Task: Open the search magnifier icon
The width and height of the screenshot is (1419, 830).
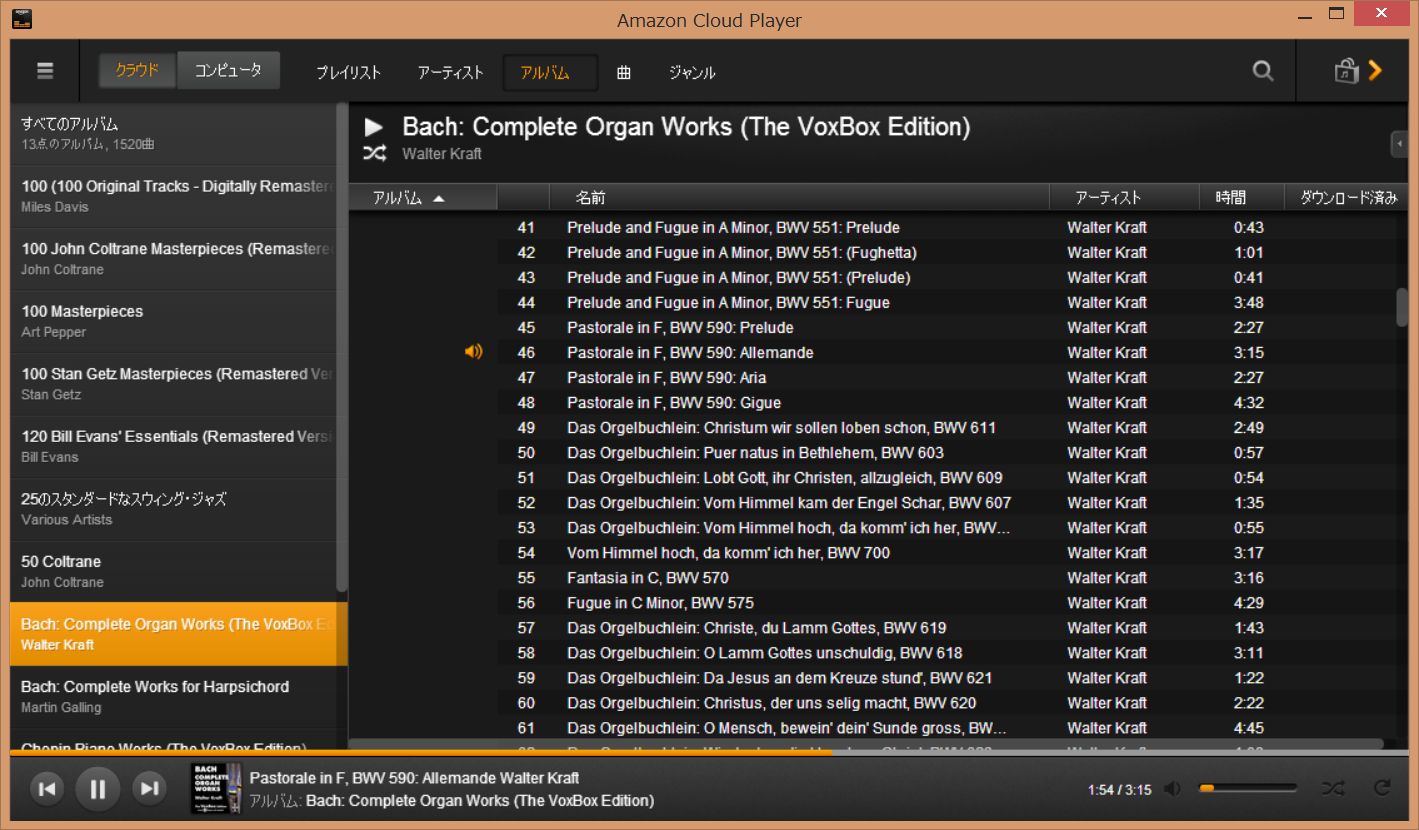Action: 1263,71
